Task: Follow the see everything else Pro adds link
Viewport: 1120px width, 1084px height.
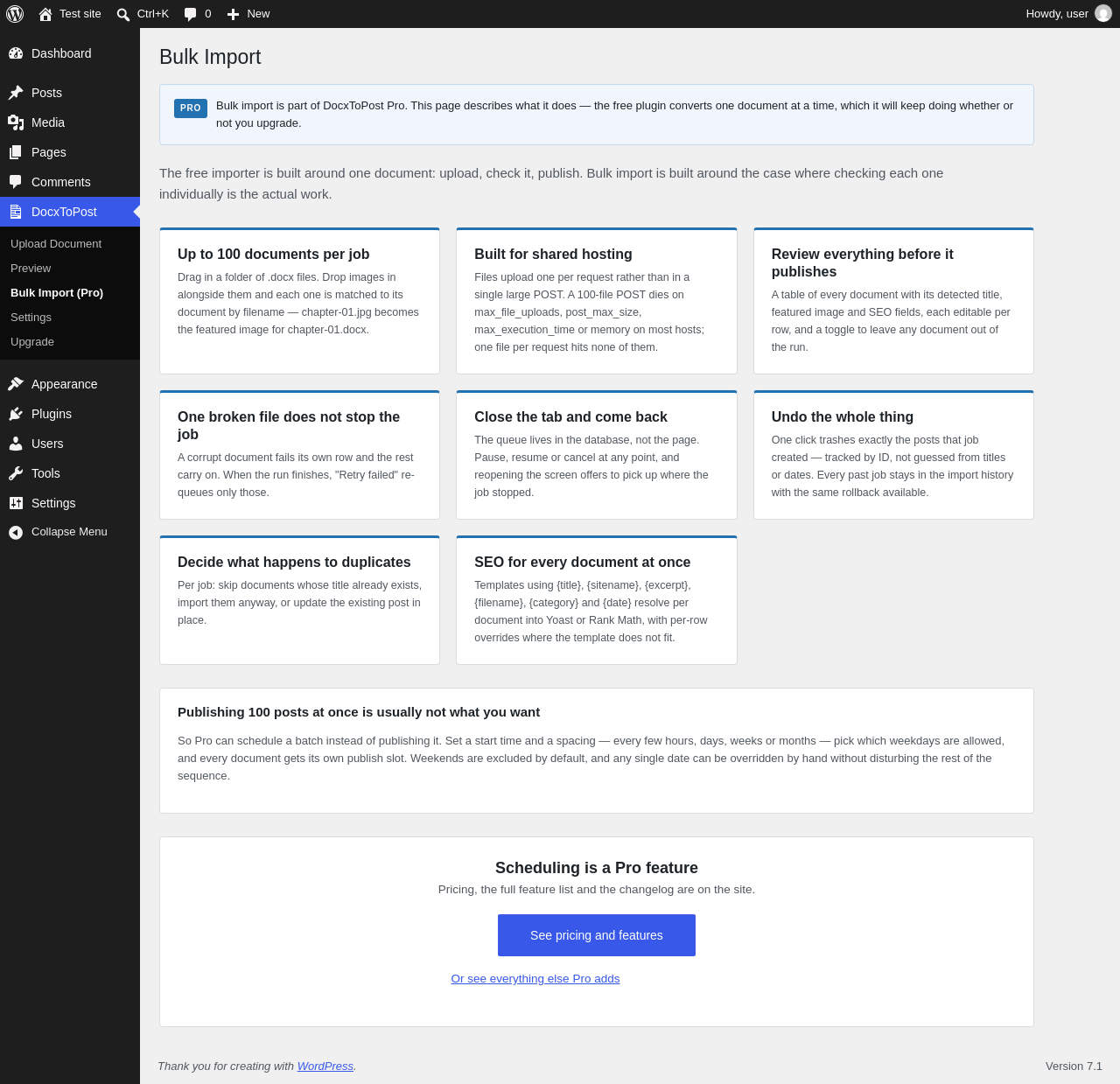Action: (x=535, y=979)
